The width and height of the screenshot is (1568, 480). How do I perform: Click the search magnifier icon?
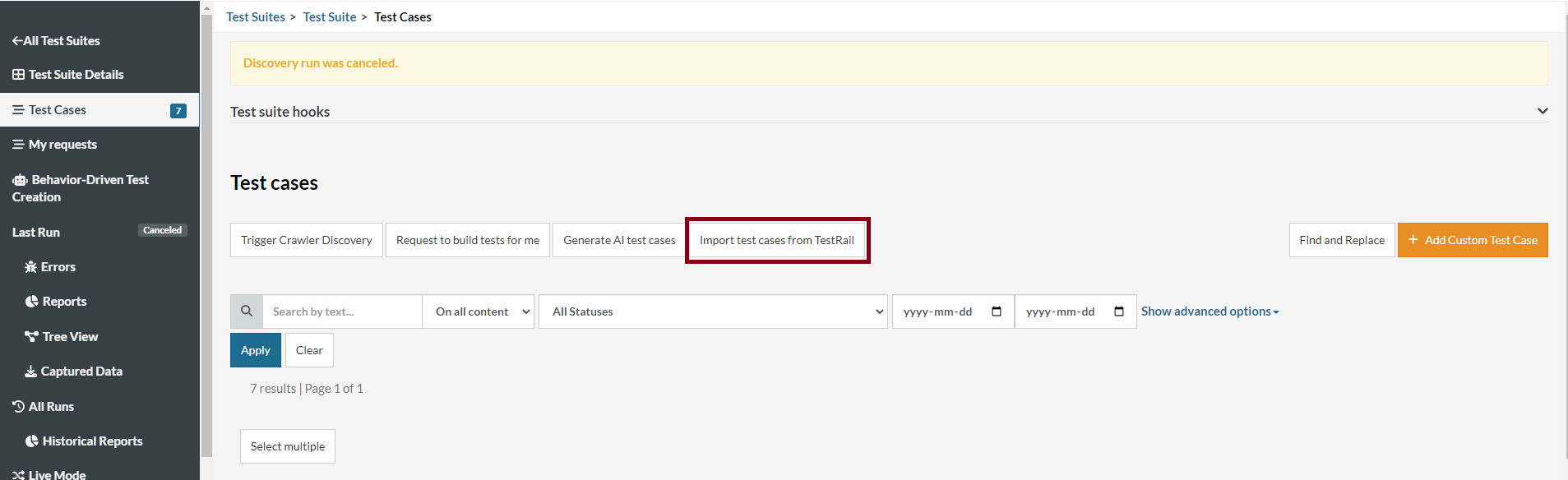(247, 312)
